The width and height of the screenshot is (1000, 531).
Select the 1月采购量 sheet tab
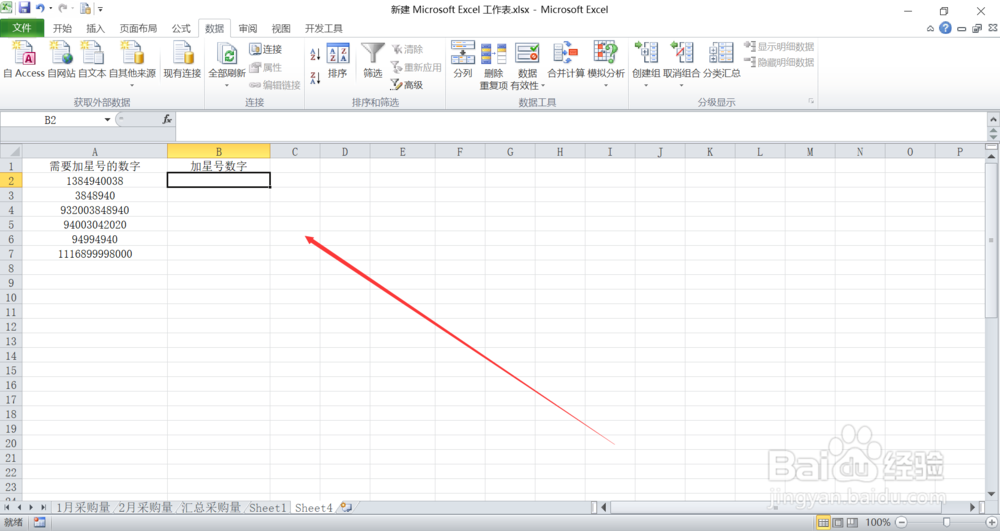pos(83,507)
